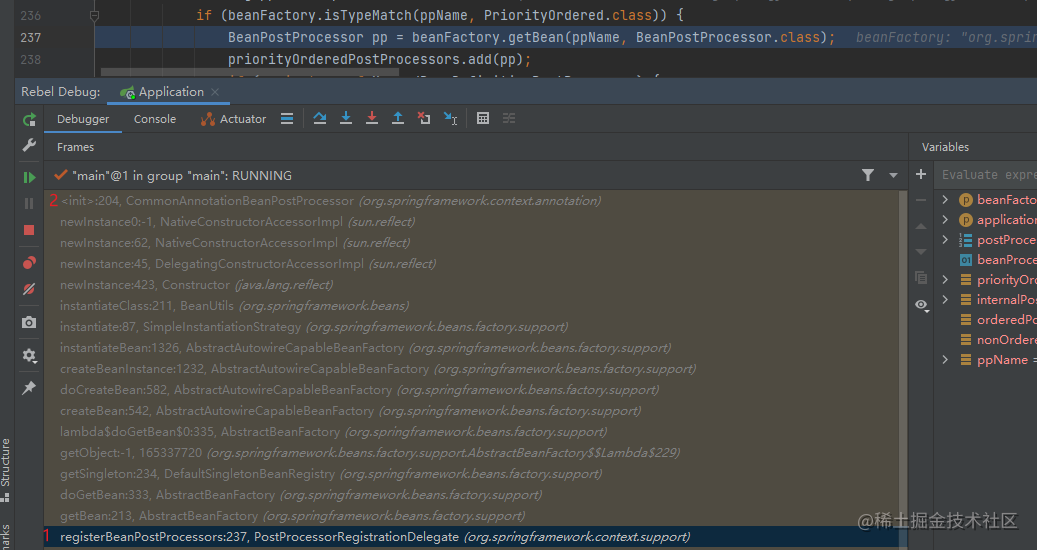Open View Breakpoints red circles icon
Screen dimensions: 1037x550
click(28, 262)
